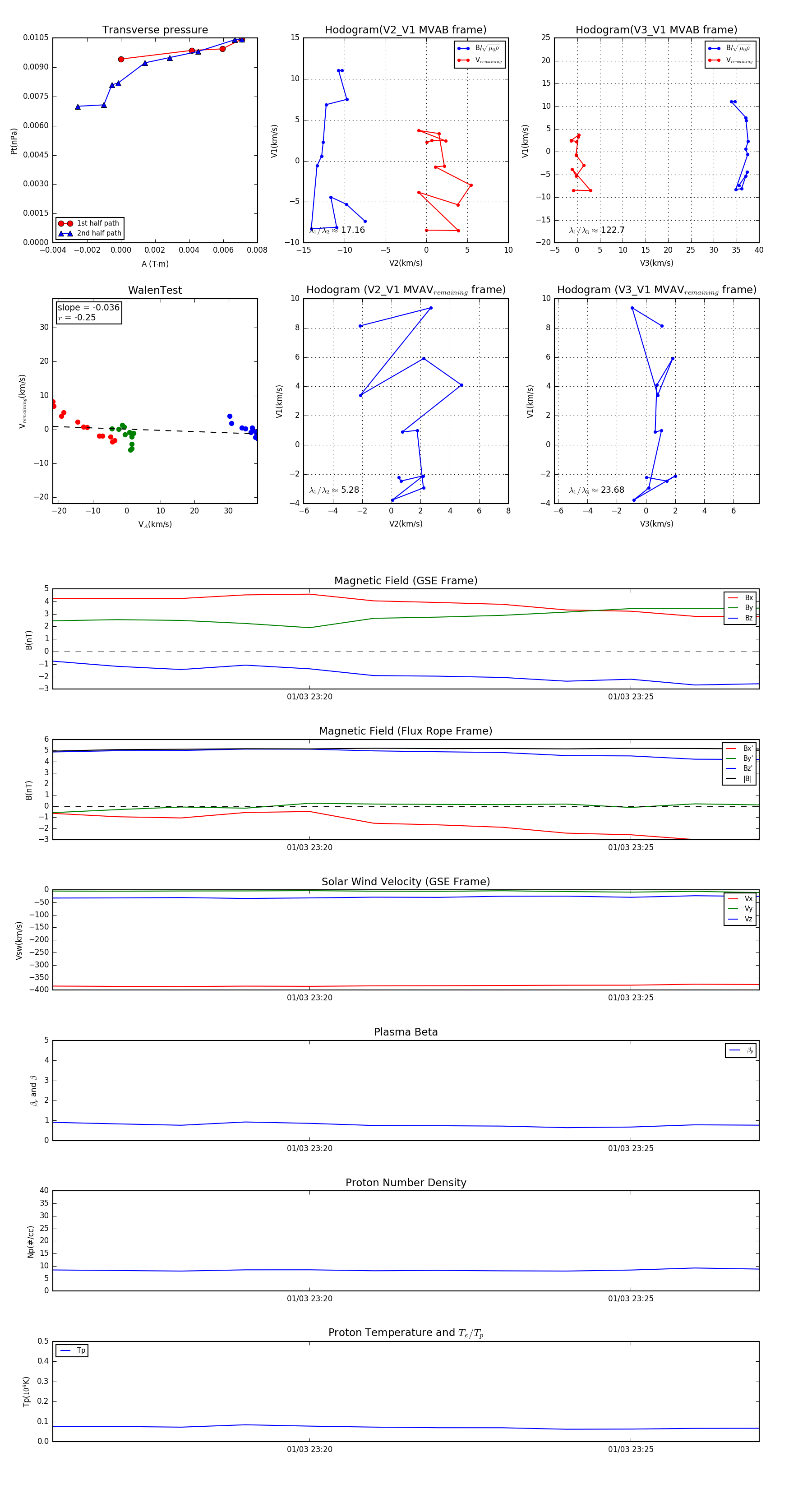This screenshot has width=812, height=1489.
Task: Click the 'Bx' legend entry in GSE plot
Action: (x=740, y=598)
